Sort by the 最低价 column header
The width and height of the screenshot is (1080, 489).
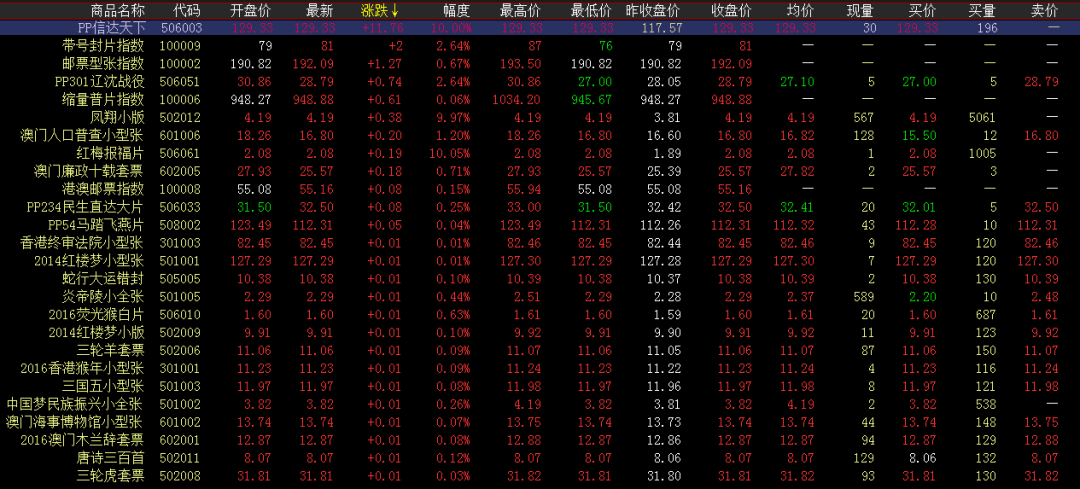point(592,10)
